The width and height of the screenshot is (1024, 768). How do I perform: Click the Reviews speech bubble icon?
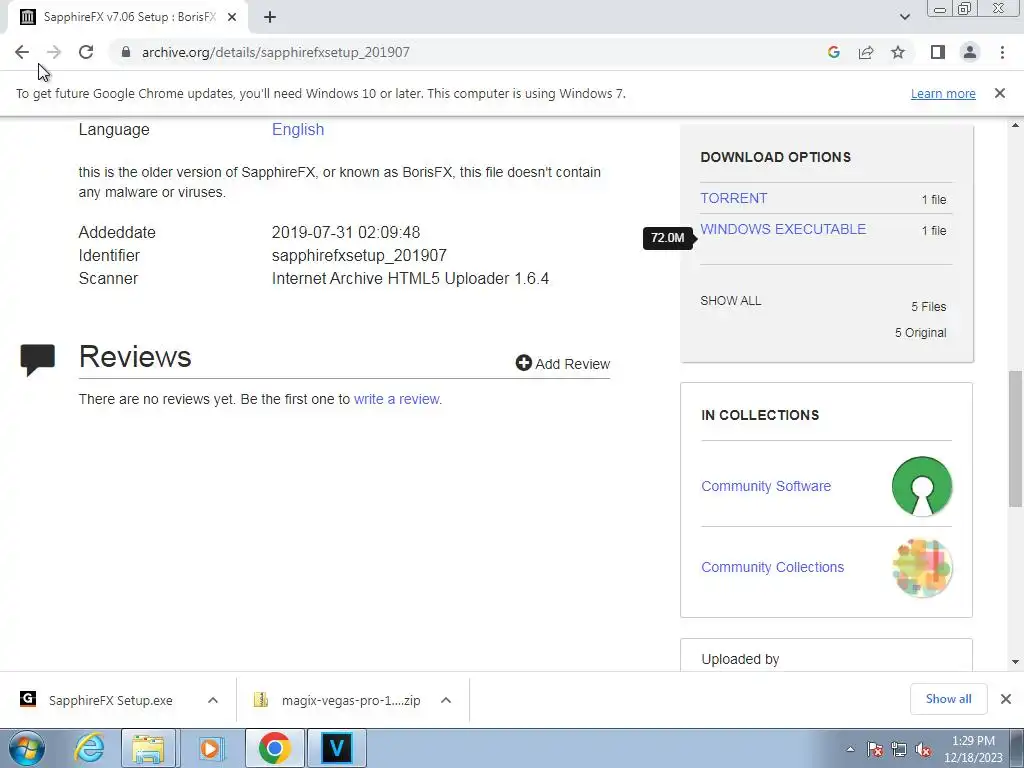pyautogui.click(x=37, y=360)
